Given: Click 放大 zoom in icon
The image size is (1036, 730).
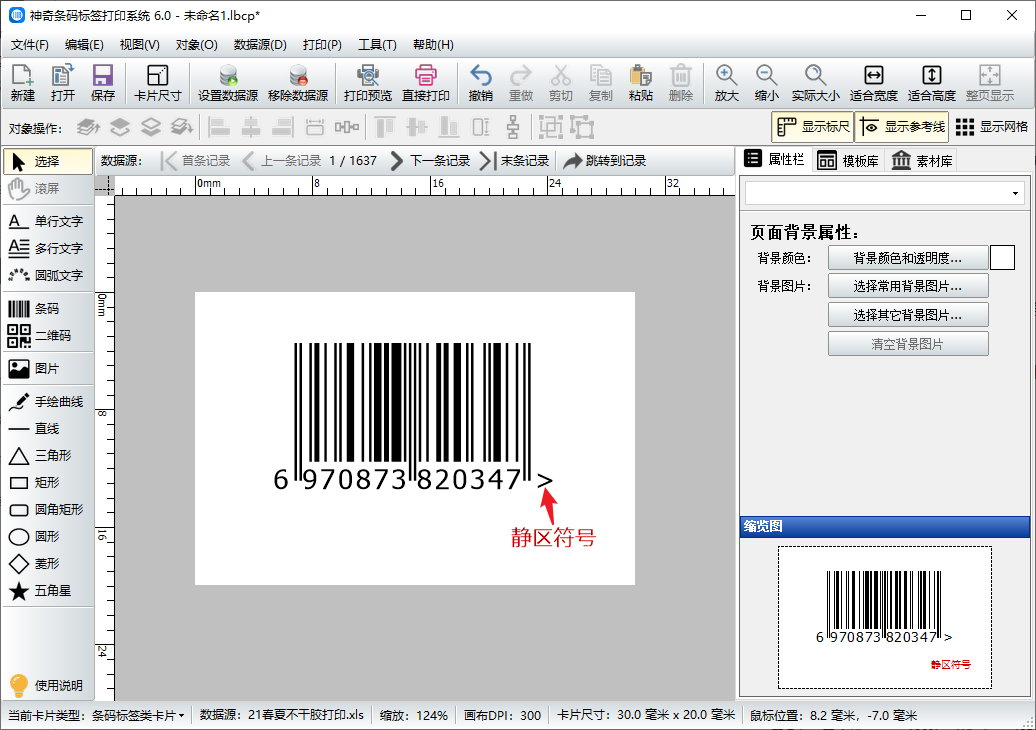Looking at the screenshot, I should [726, 83].
